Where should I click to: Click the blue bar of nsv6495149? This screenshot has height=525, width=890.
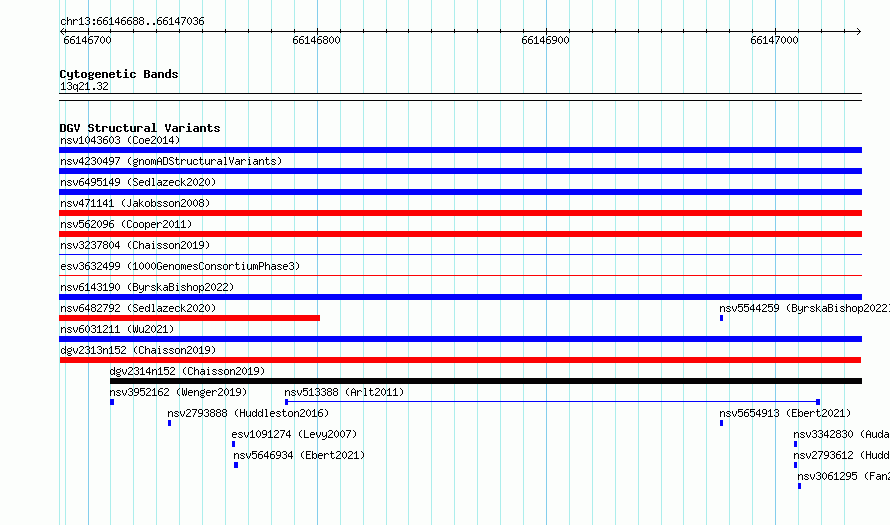[460, 192]
